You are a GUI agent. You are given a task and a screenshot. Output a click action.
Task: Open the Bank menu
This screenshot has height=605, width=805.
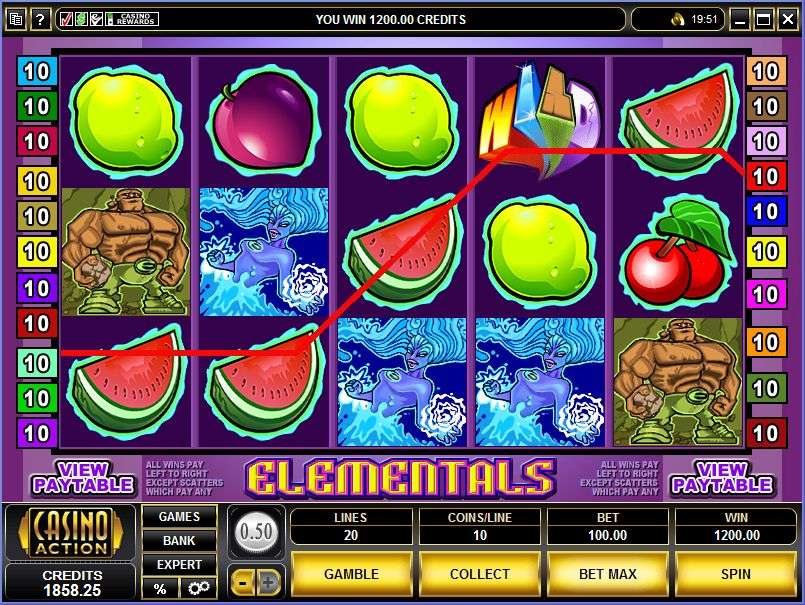179,540
